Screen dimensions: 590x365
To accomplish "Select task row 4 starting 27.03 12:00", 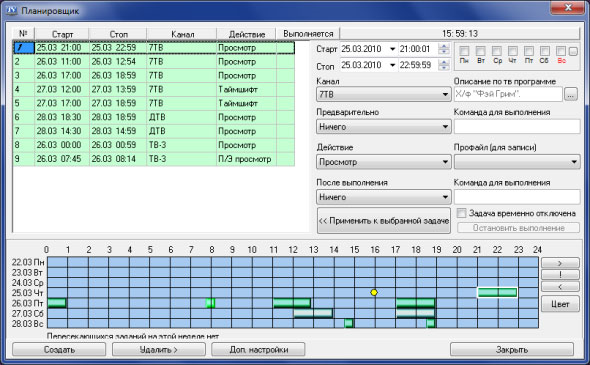I will coord(154,89).
